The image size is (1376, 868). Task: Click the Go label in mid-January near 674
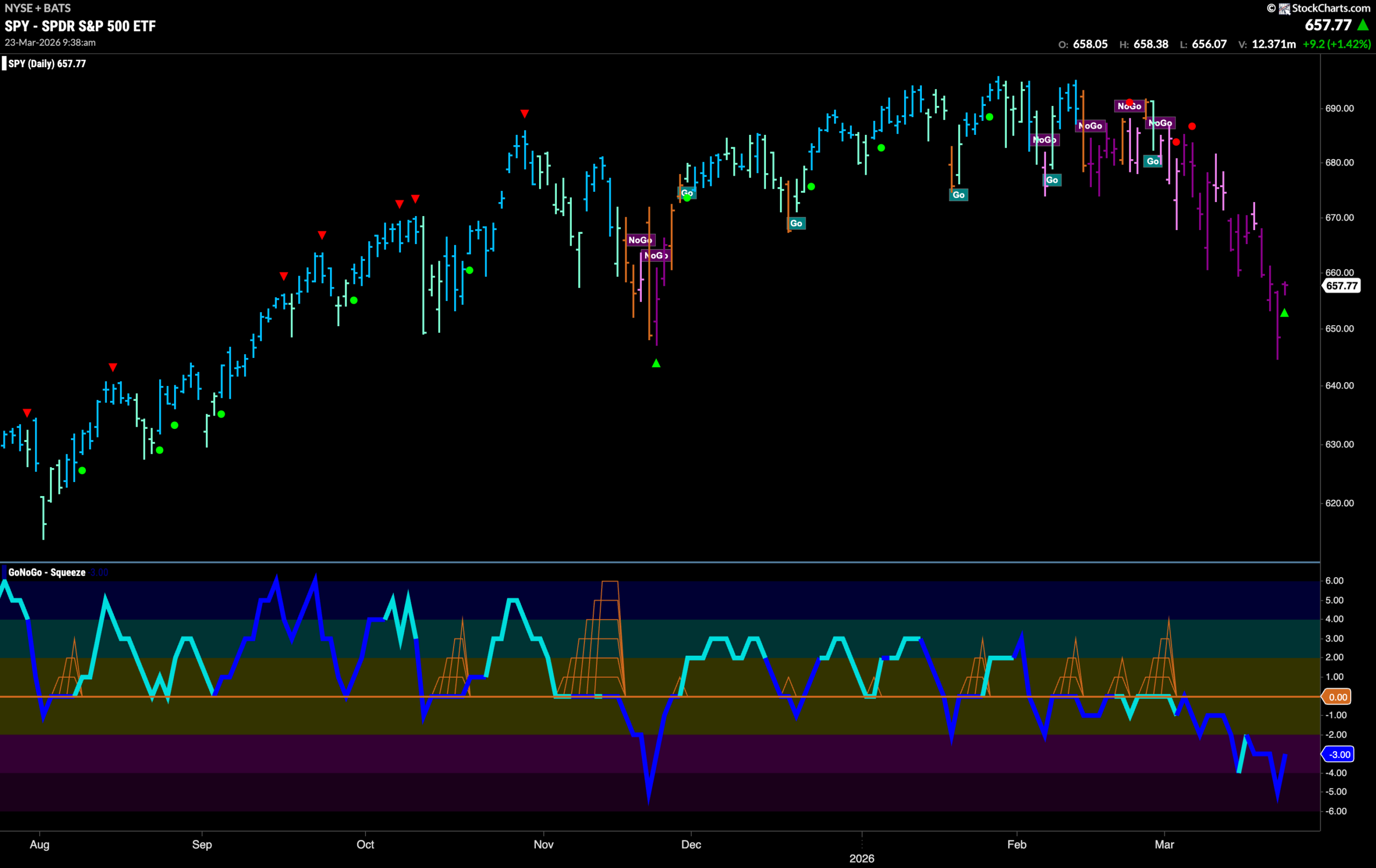[958, 195]
